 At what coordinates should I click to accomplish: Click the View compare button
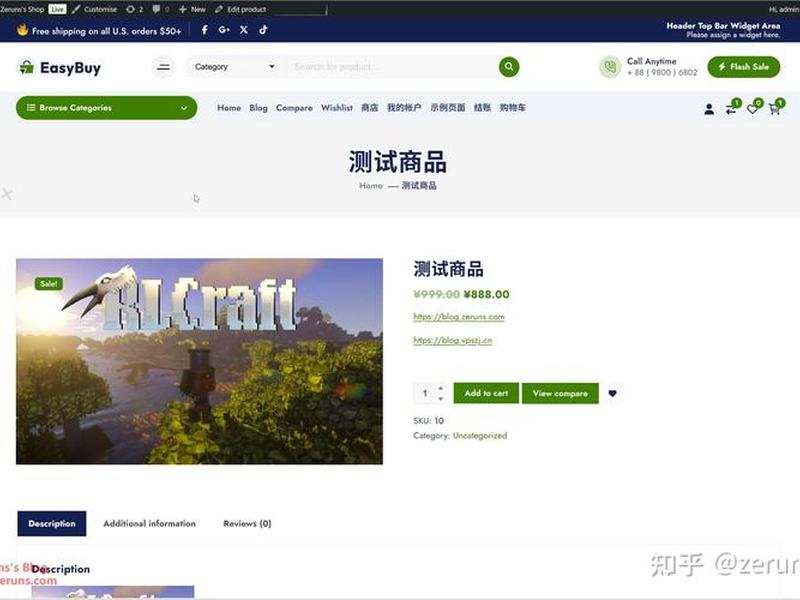560,393
